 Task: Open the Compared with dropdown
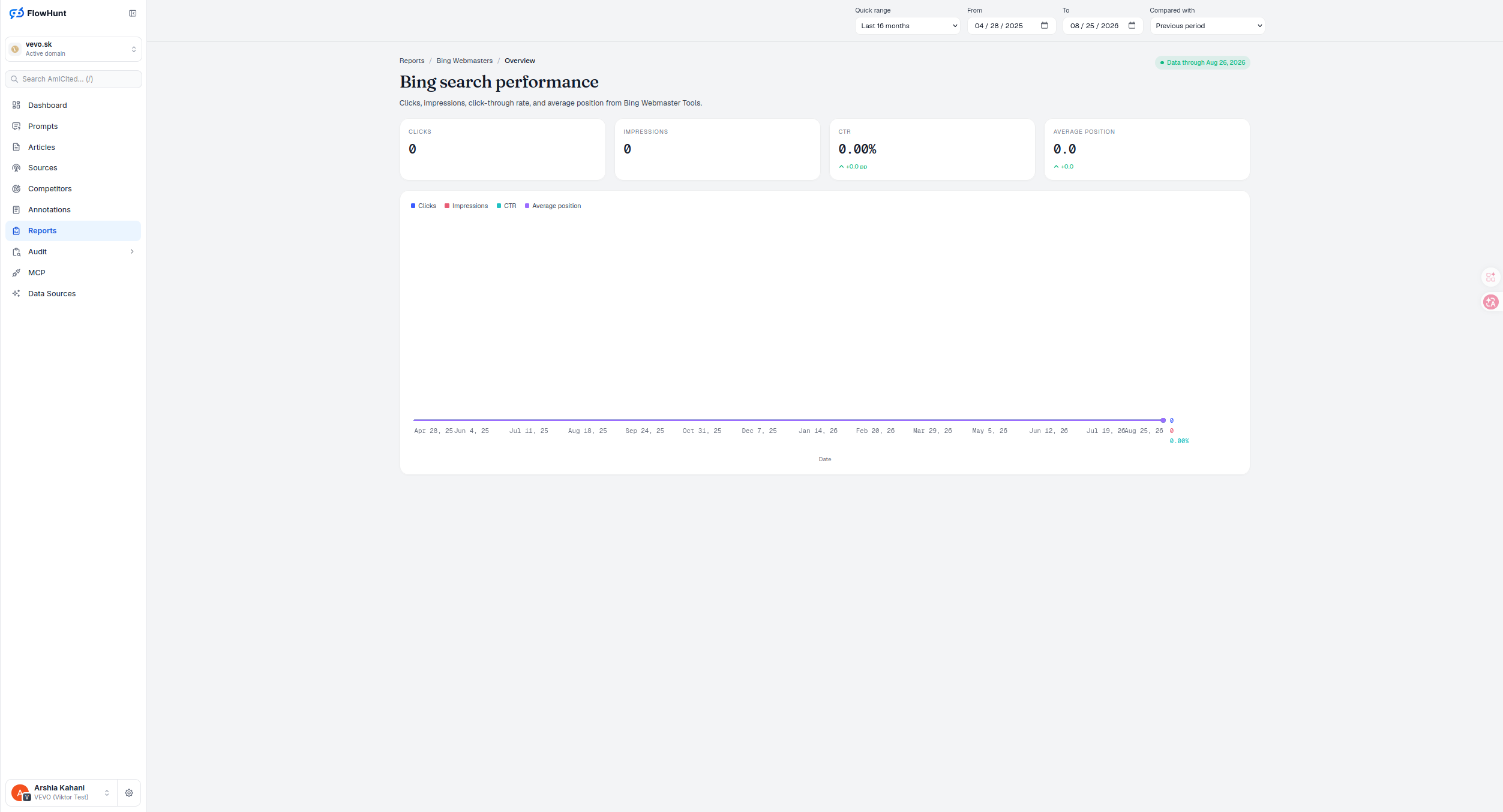1207,26
